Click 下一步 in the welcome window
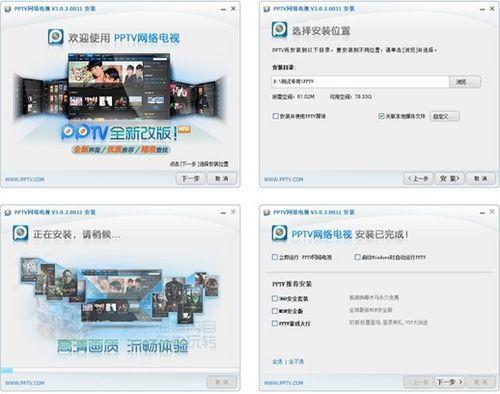Viewport: 500px width, 394px height. (190, 179)
